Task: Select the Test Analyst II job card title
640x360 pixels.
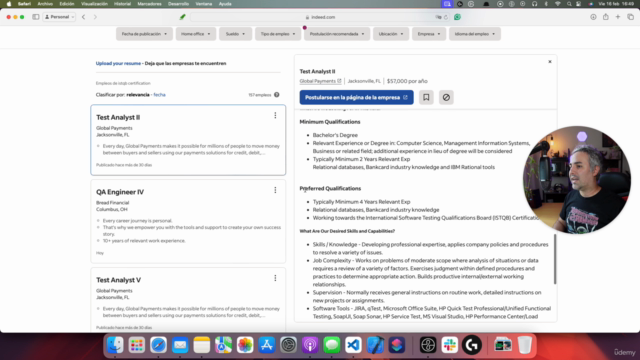Action: click(x=118, y=117)
